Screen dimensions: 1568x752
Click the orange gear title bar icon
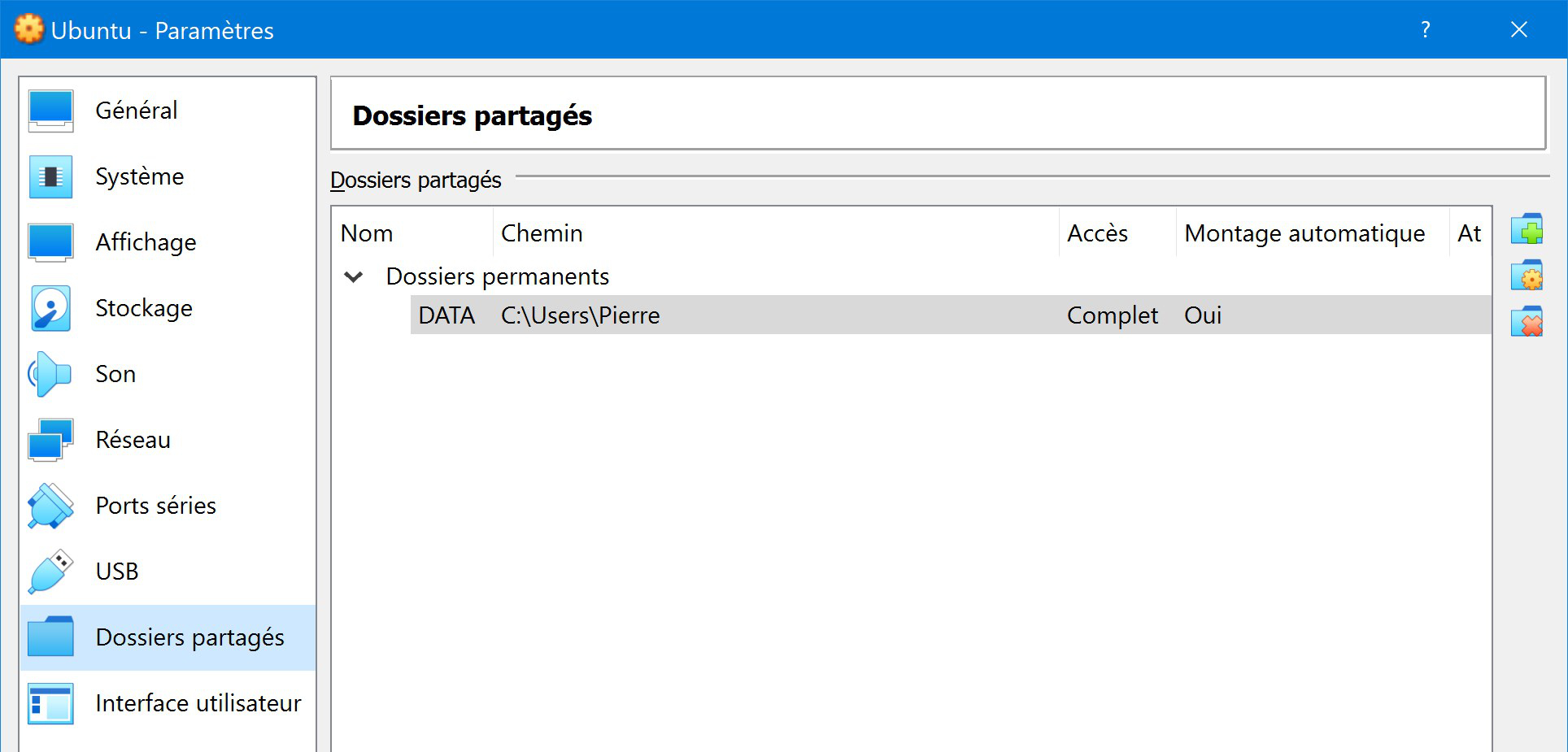point(28,29)
